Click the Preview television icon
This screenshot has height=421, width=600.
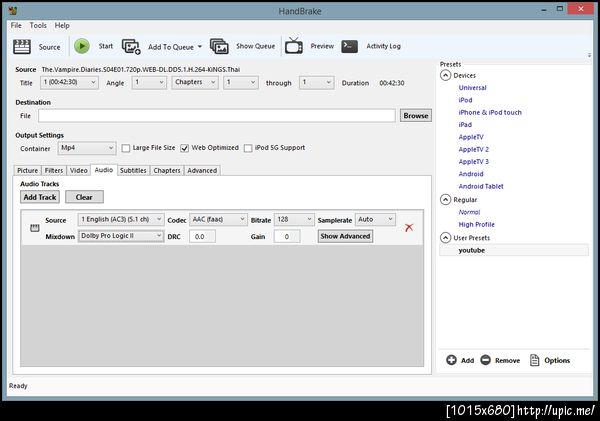(x=293, y=46)
